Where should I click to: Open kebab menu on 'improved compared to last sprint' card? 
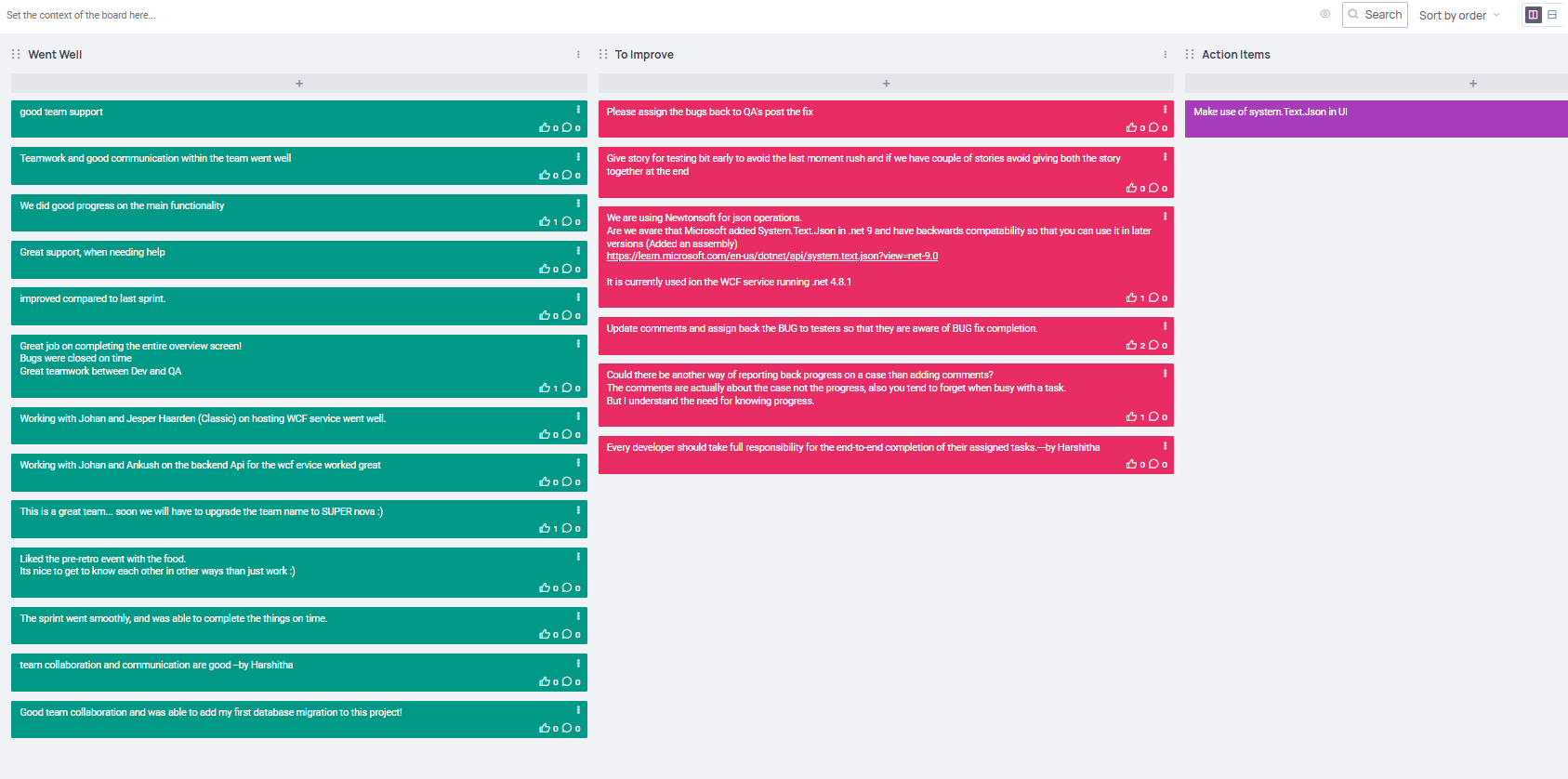tap(578, 297)
